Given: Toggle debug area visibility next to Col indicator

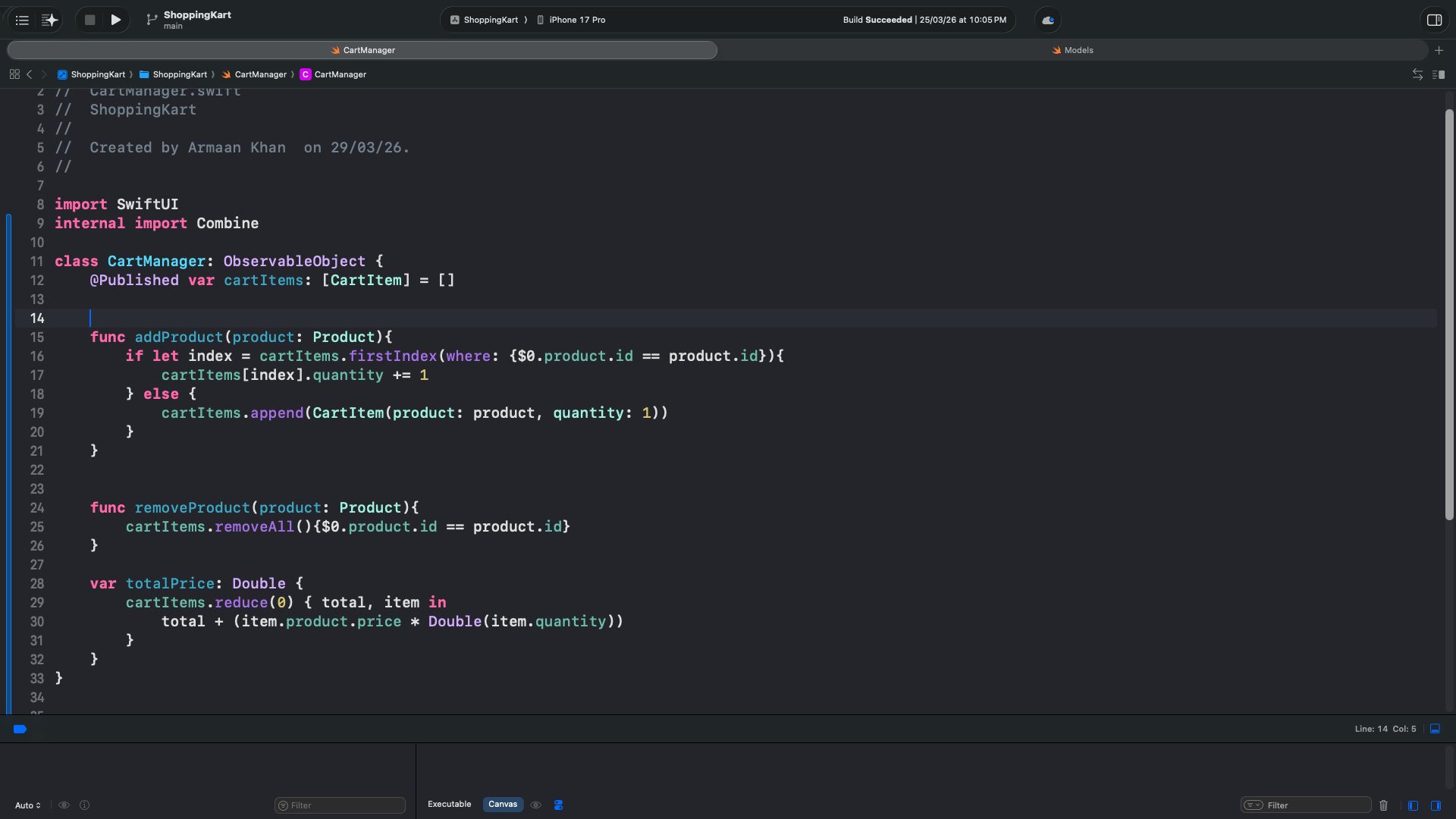Looking at the screenshot, I should pos(1435,729).
